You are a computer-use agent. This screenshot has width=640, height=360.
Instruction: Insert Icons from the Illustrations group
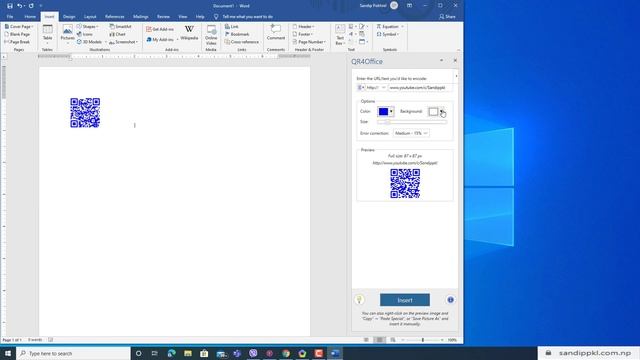[85, 34]
